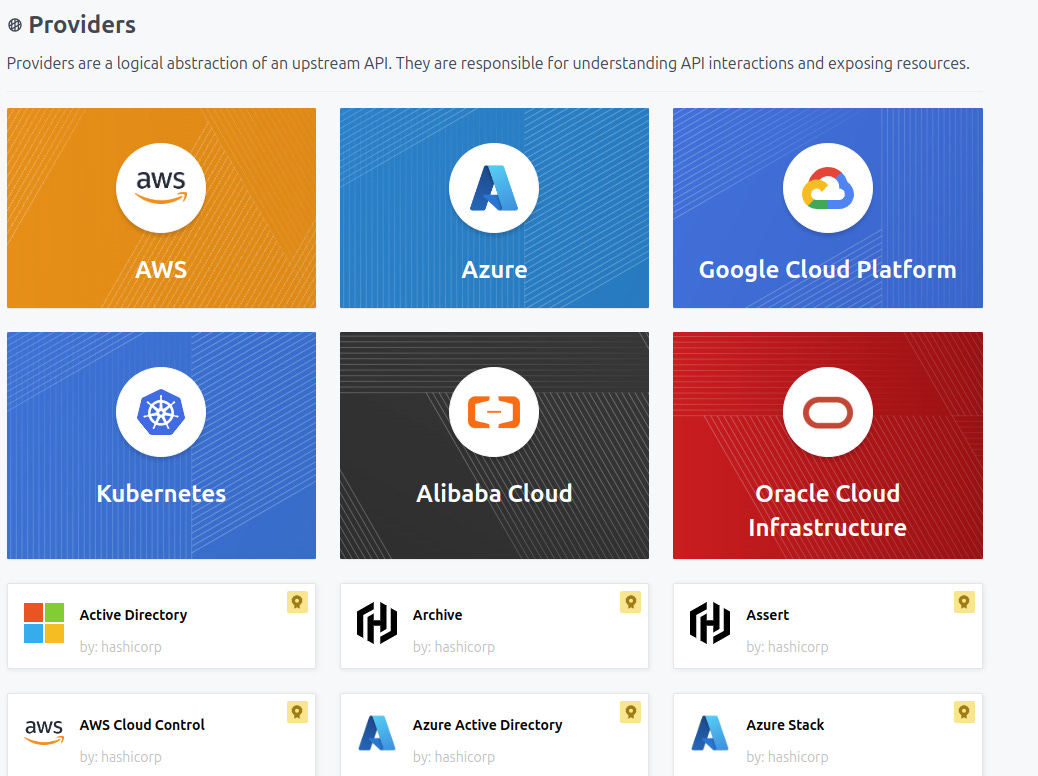This screenshot has width=1038, height=776.
Task: Click the Alibaba Cloud bracket logo
Action: [494, 412]
